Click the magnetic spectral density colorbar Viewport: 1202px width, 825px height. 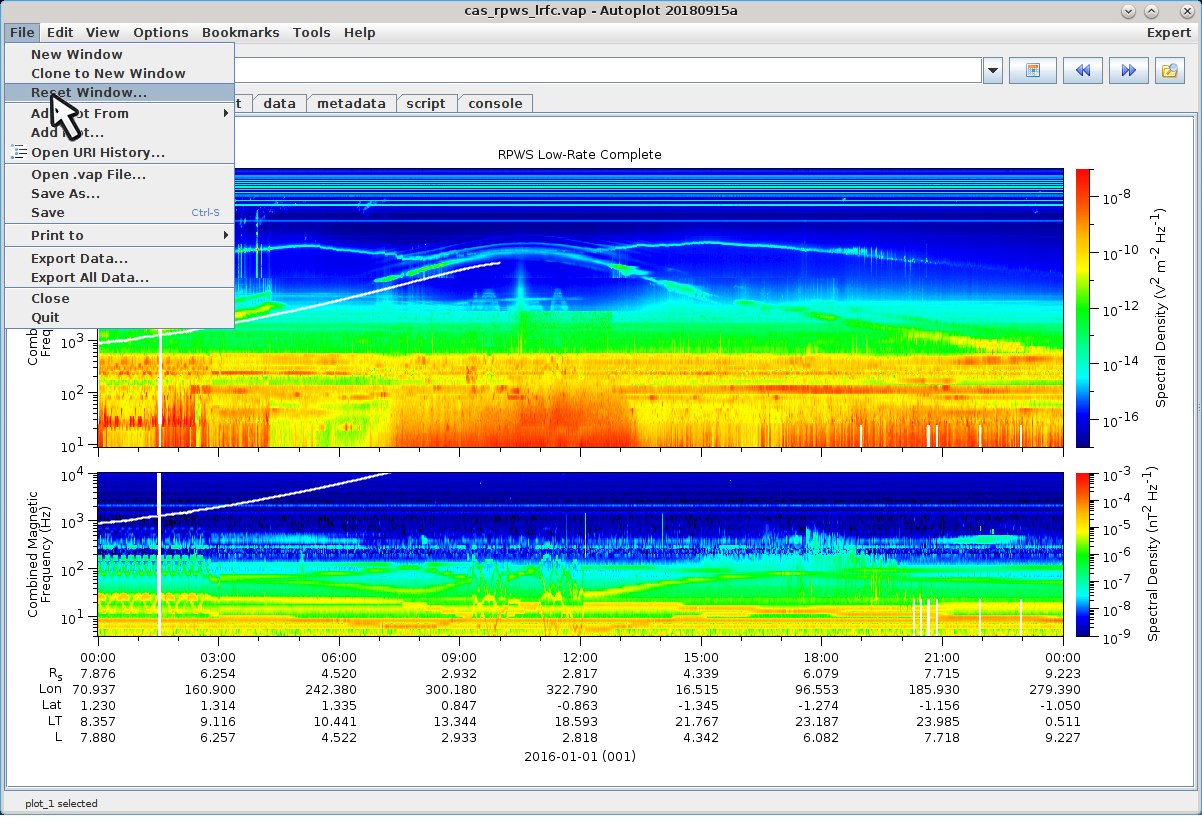[x=1083, y=554]
